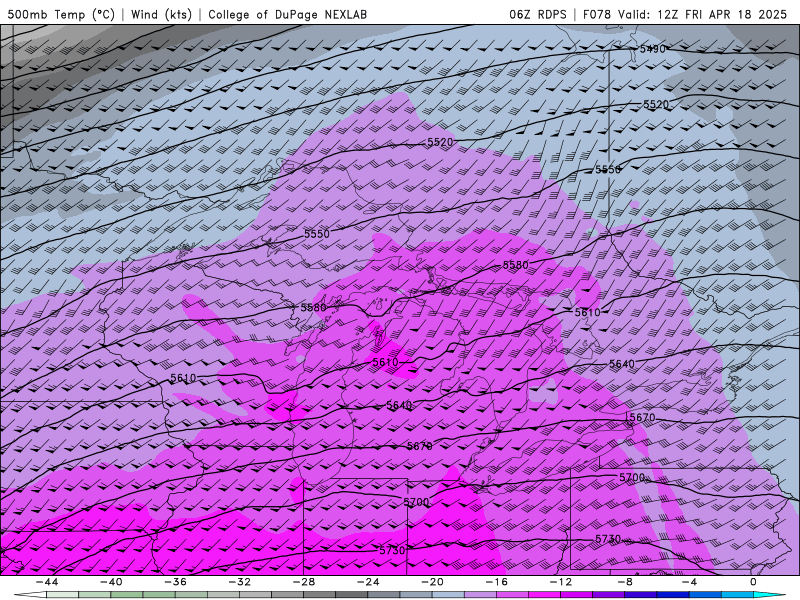Select the 5520 contour label left of map center

[x=440, y=142]
